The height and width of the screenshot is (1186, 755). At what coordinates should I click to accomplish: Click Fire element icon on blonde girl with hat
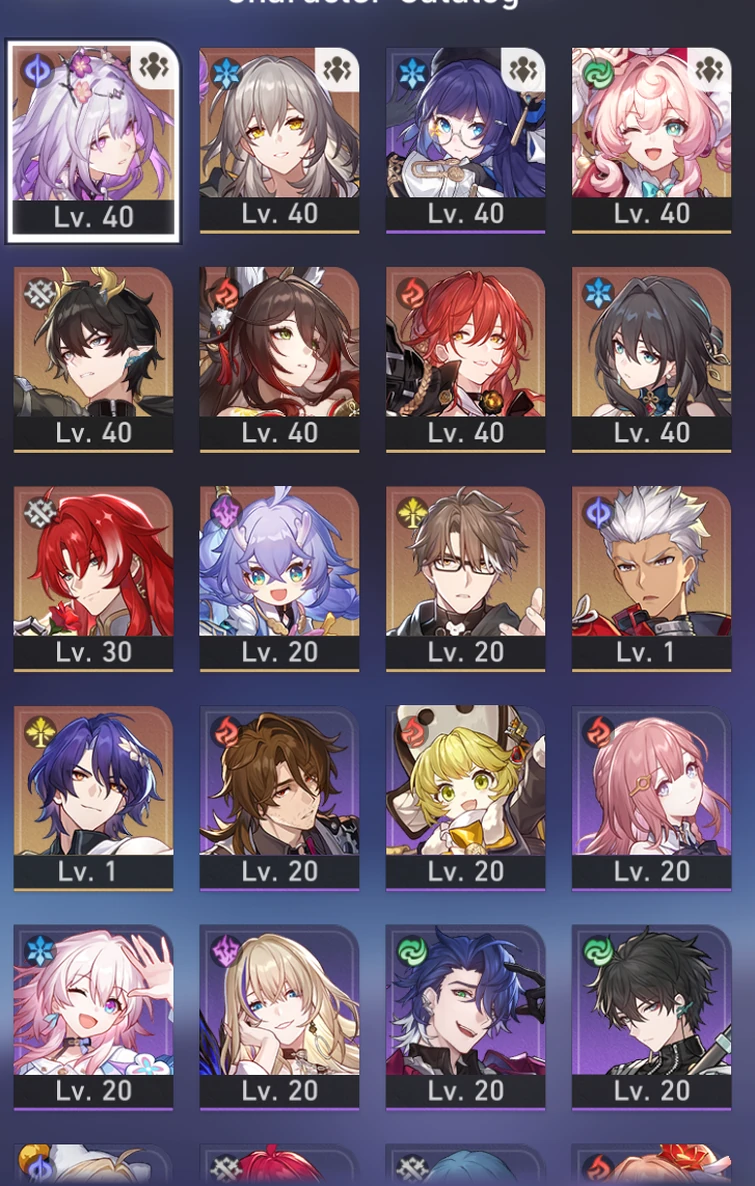coord(413,732)
